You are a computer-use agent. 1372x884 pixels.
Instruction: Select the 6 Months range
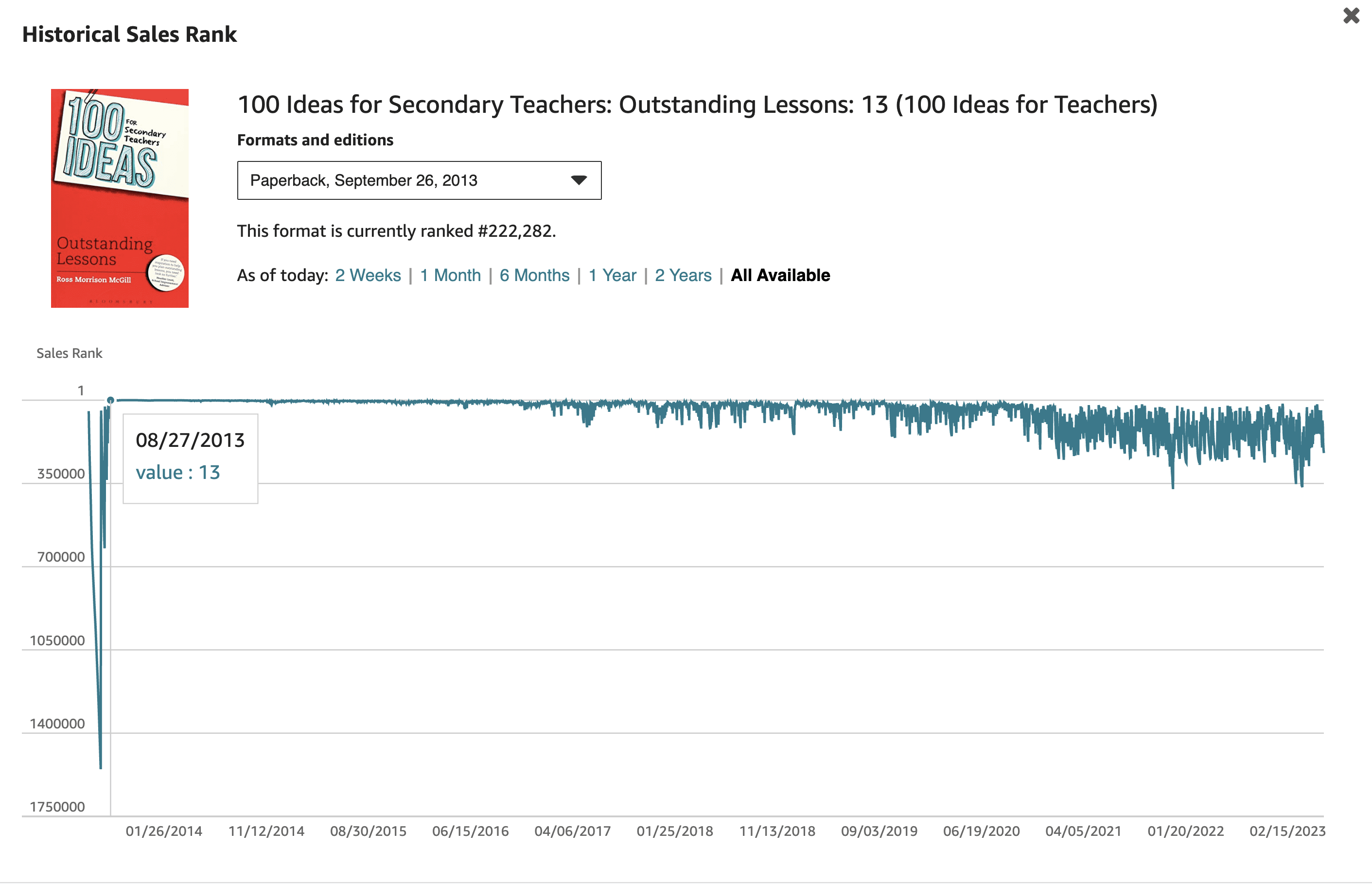534,276
